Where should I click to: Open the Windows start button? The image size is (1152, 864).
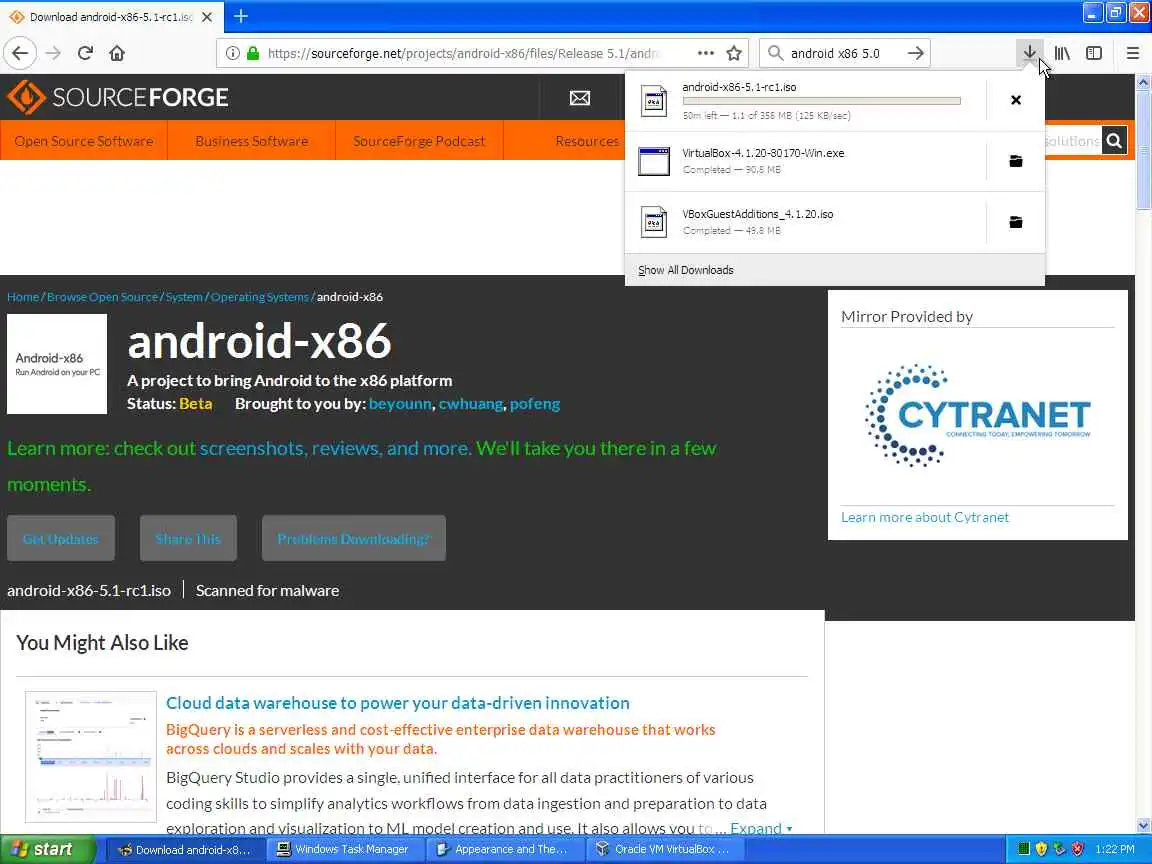(x=48, y=849)
